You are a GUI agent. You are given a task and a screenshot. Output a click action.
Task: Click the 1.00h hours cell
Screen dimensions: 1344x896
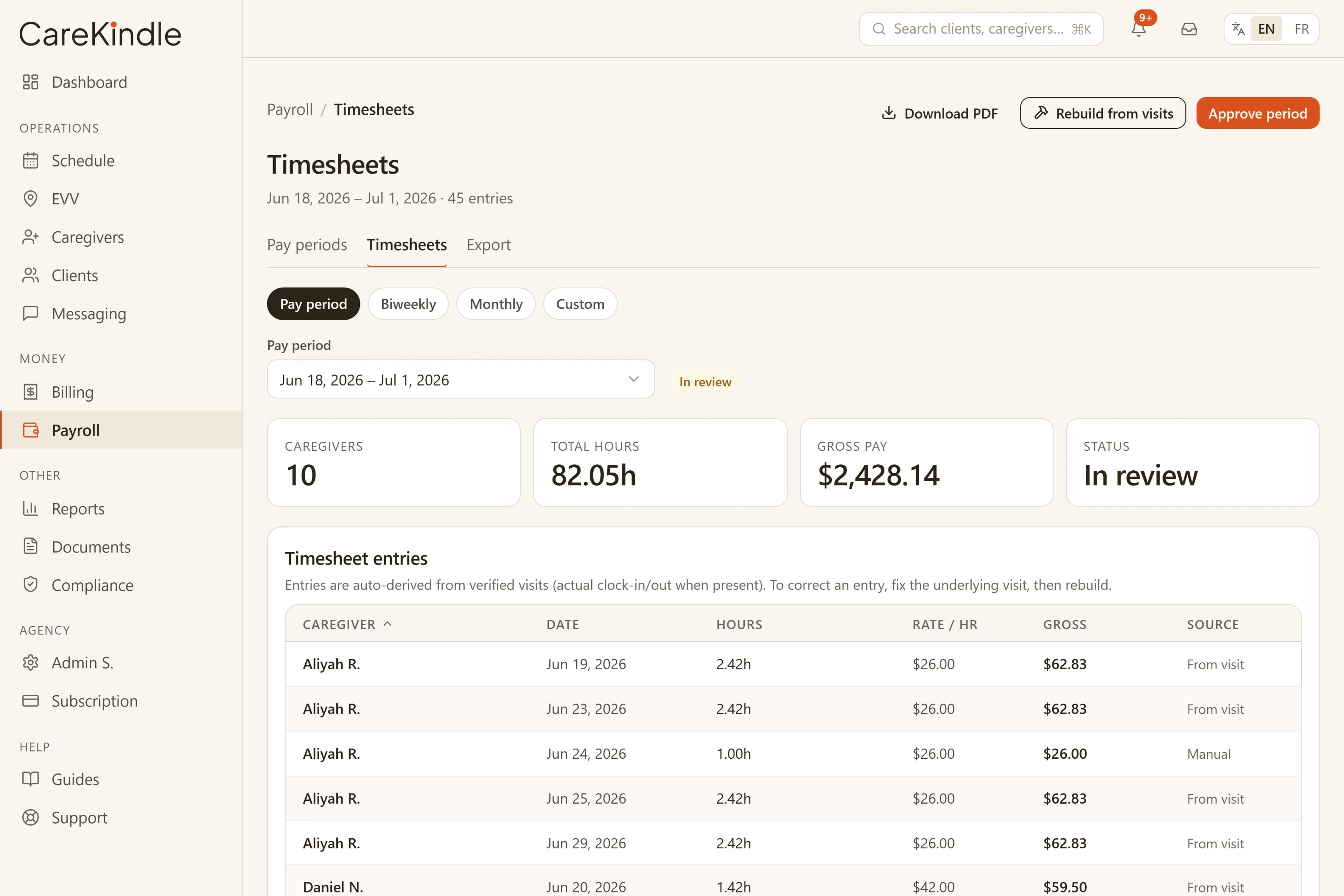click(734, 754)
